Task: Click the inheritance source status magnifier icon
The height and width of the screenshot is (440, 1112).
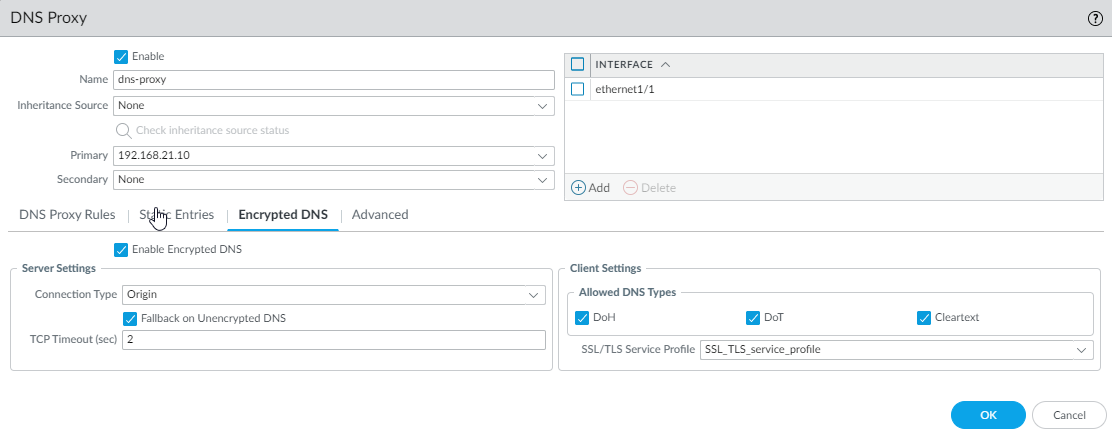Action: (x=123, y=130)
